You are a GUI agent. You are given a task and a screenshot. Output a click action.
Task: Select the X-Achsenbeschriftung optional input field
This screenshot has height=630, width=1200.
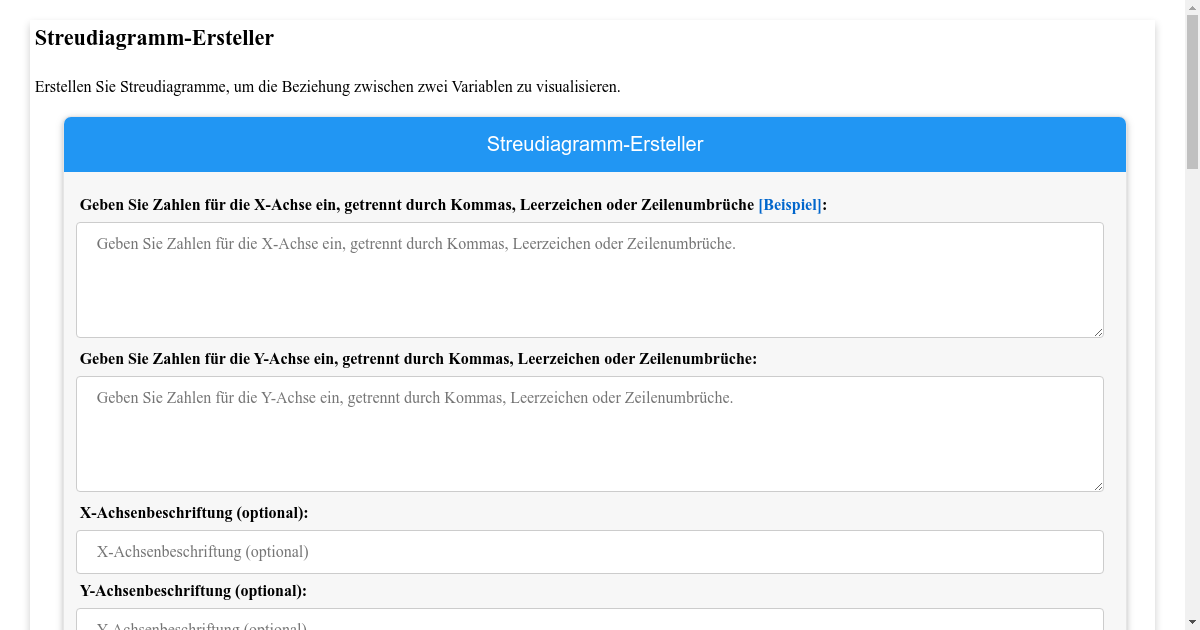pos(589,551)
